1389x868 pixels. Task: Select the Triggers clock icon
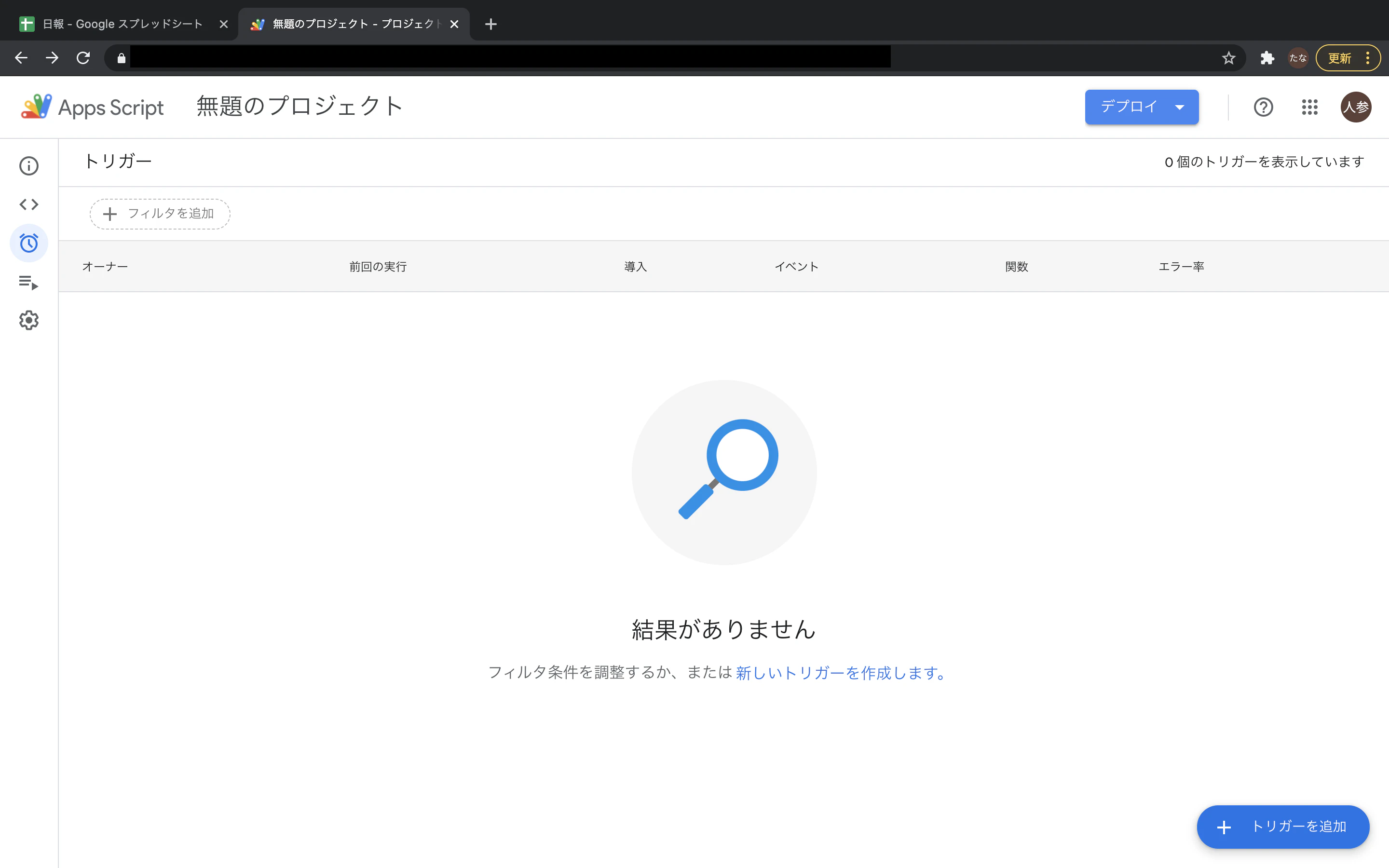point(28,243)
